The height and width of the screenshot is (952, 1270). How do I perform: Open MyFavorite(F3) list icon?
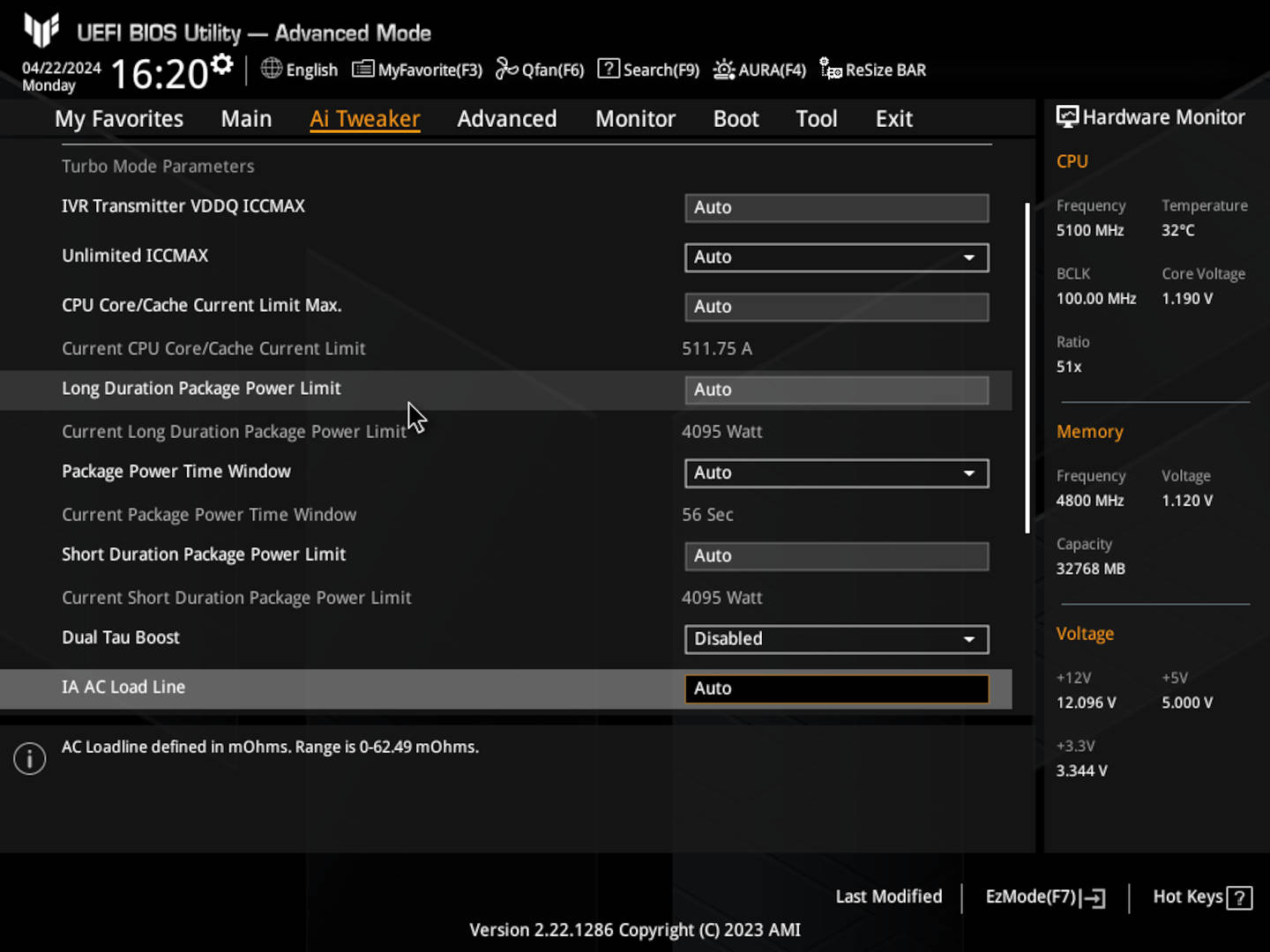click(362, 69)
